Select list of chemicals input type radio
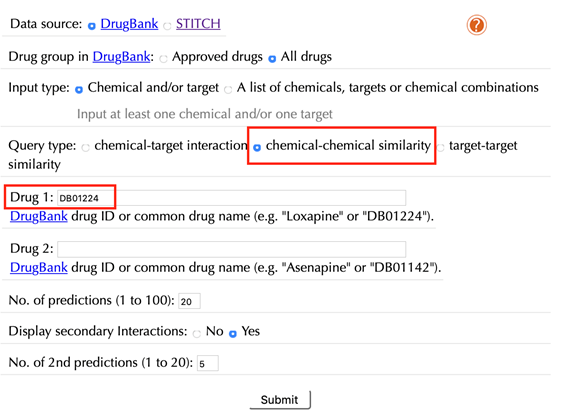Viewport: 568px width, 419px height. pos(228,89)
